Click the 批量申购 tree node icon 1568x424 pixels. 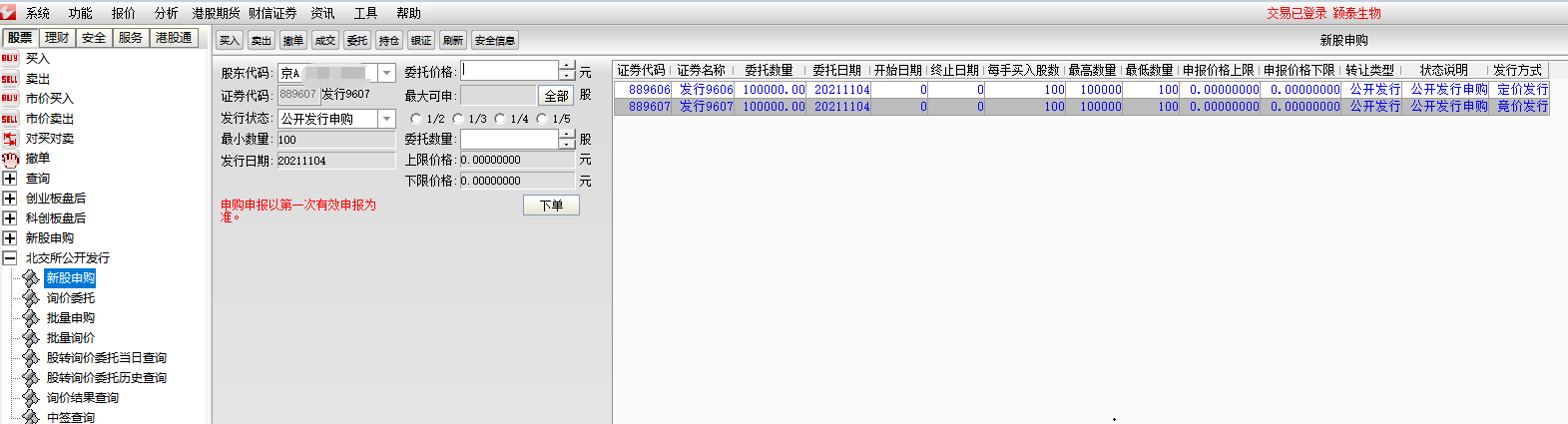pyautogui.click(x=31, y=318)
